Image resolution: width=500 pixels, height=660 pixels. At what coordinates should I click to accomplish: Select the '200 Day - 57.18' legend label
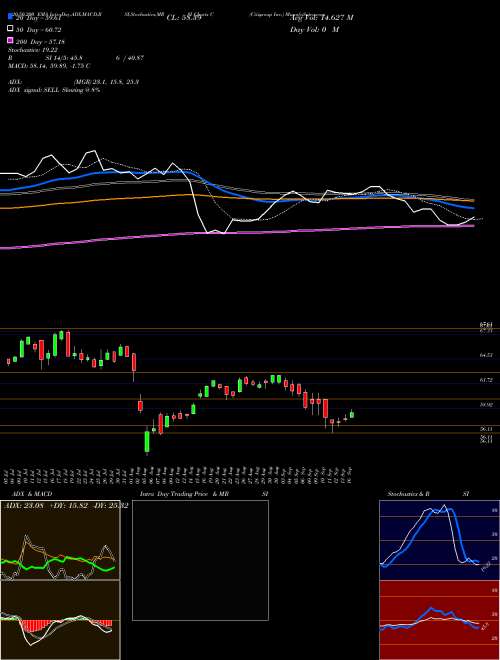(x=40, y=42)
